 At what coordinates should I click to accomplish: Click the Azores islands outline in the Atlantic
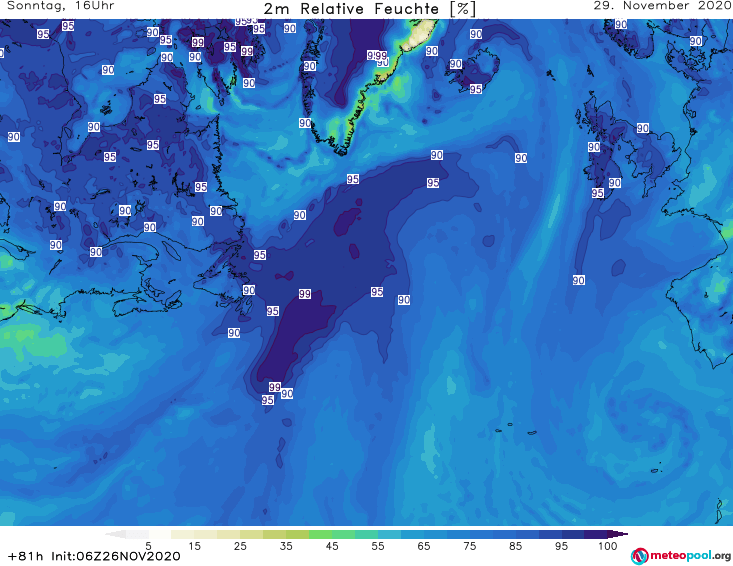517,429
